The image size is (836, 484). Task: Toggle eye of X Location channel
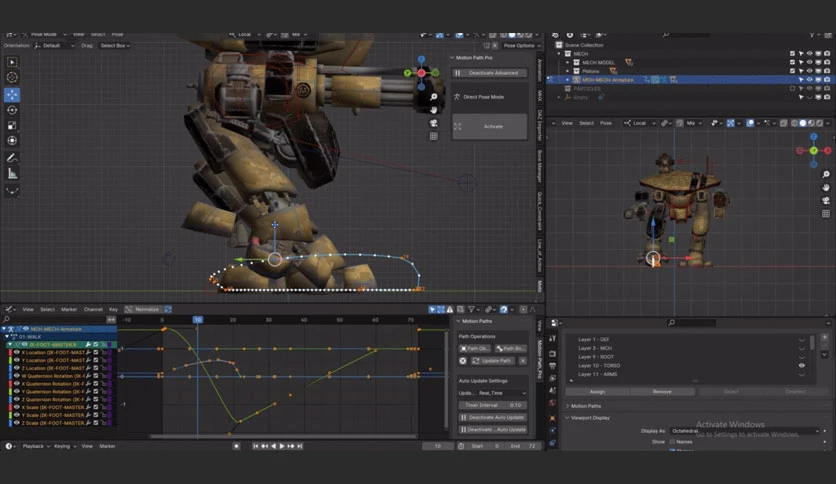coord(17,352)
